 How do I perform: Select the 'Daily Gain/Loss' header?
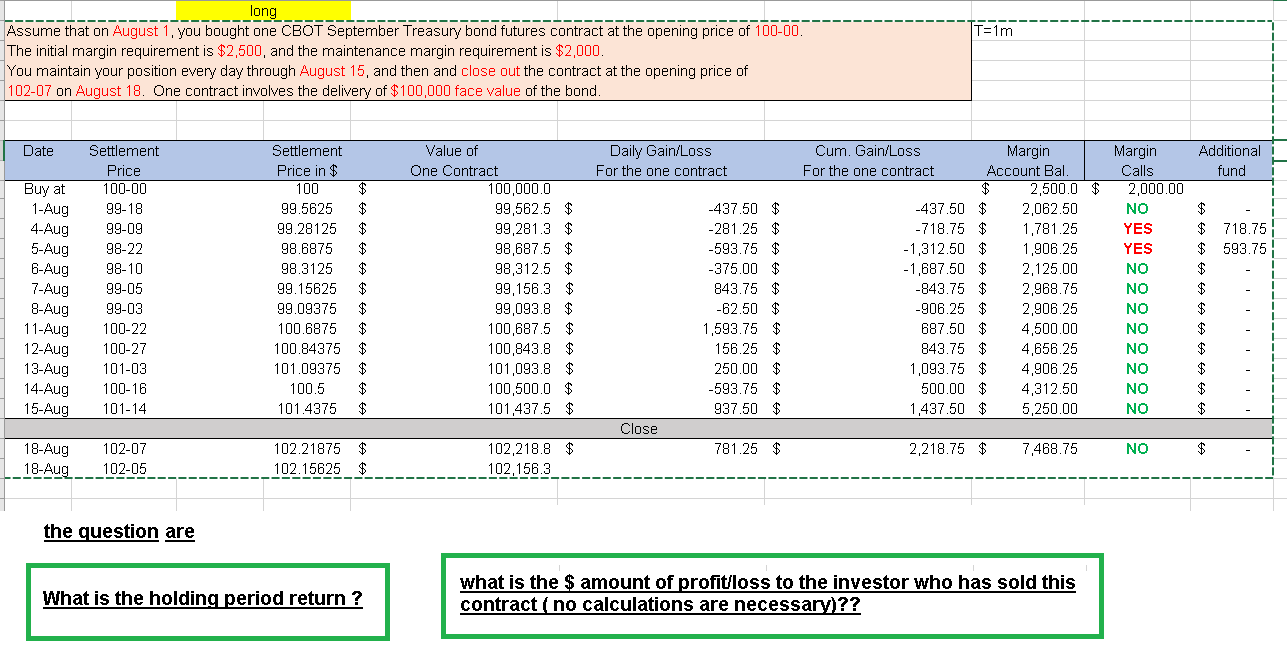point(661,161)
